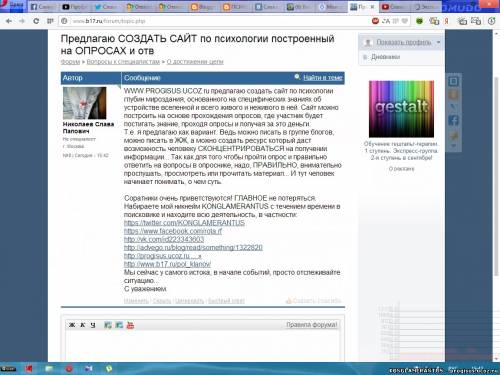The width and height of the screenshot is (500, 375).
Task: Expand the social share panel down arrow
Action: pyautogui.click(x=453, y=146)
